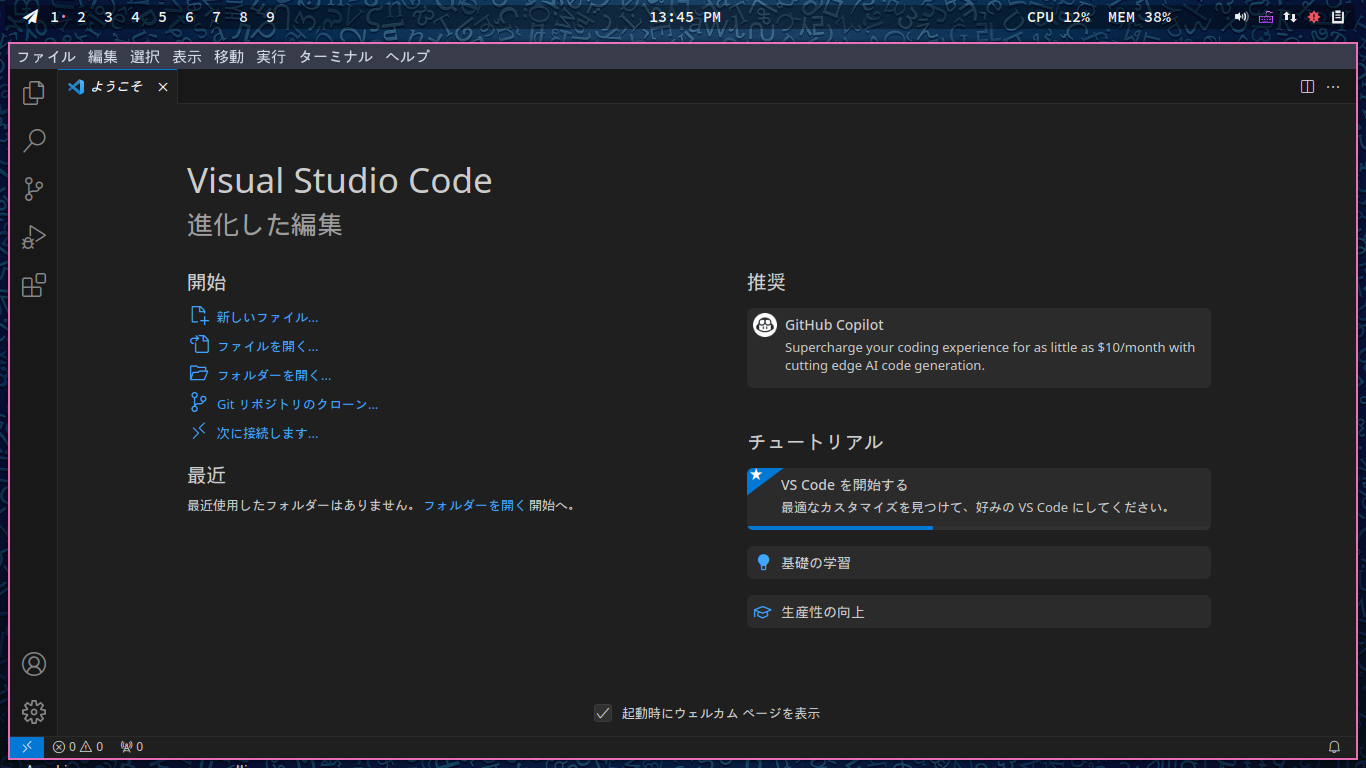Click the git icon beside Git リポジトリのクローン

pyautogui.click(x=199, y=403)
